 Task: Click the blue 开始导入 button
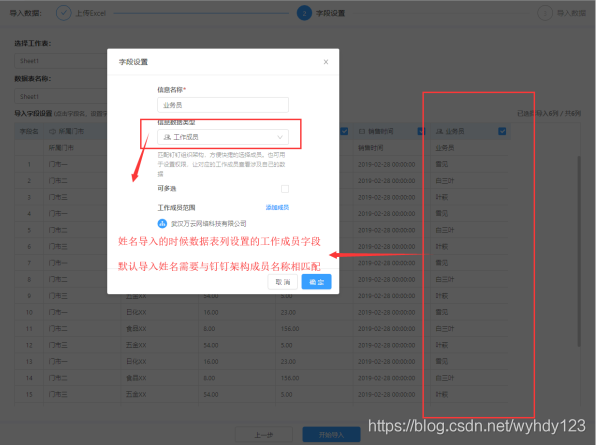pos(331,435)
